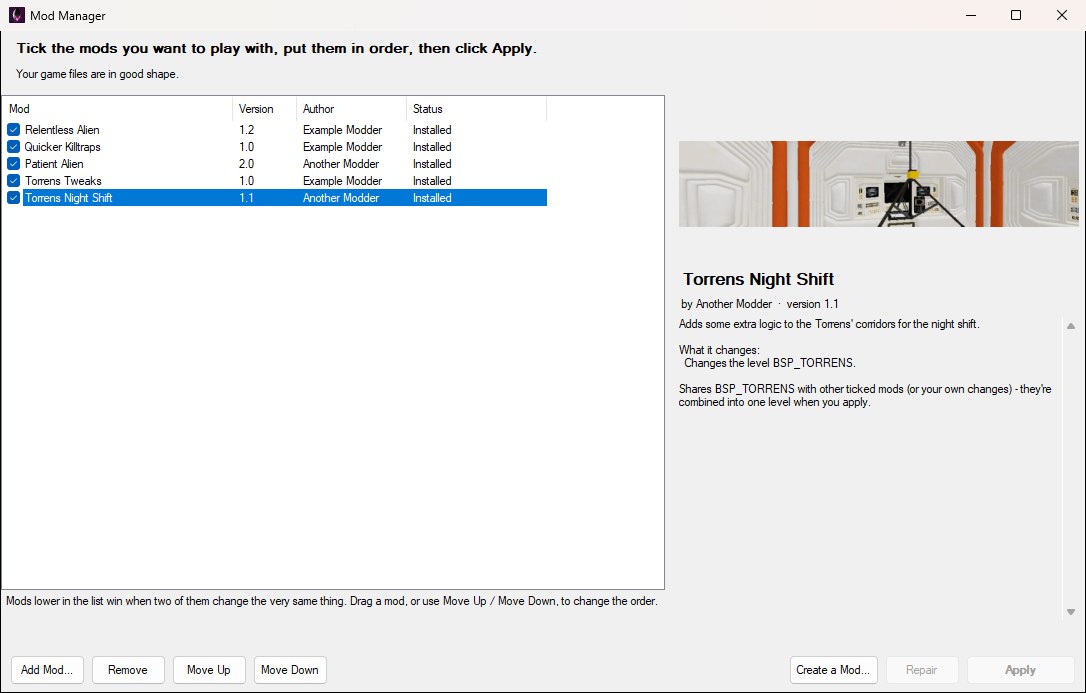Image resolution: width=1086 pixels, height=693 pixels.
Task: Untick the Quicker Killtraps checkbox
Action: pyautogui.click(x=13, y=147)
